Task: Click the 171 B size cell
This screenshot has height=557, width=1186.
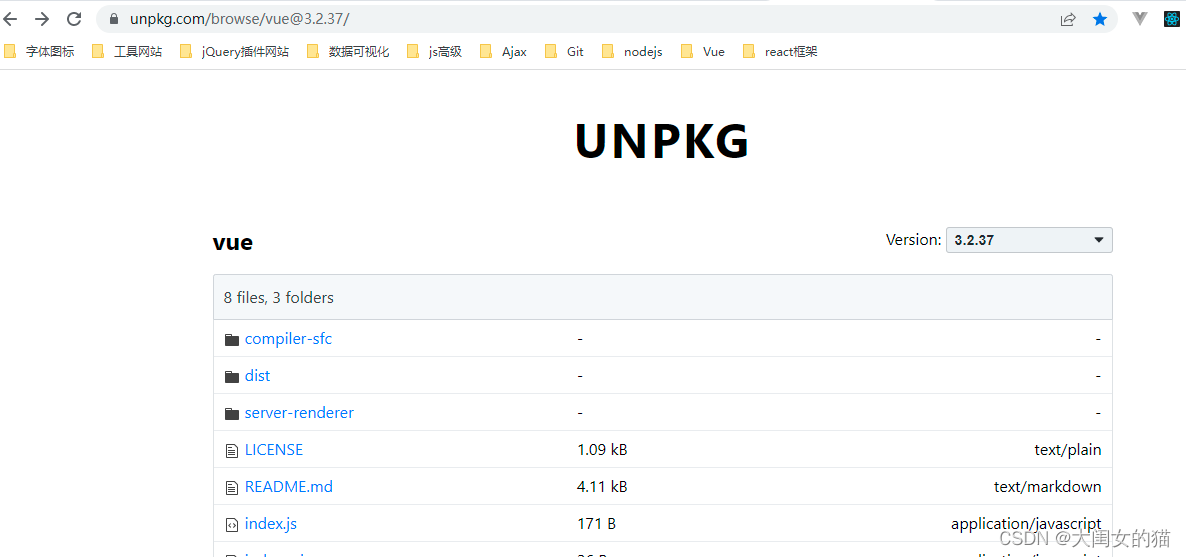Action: 596,524
